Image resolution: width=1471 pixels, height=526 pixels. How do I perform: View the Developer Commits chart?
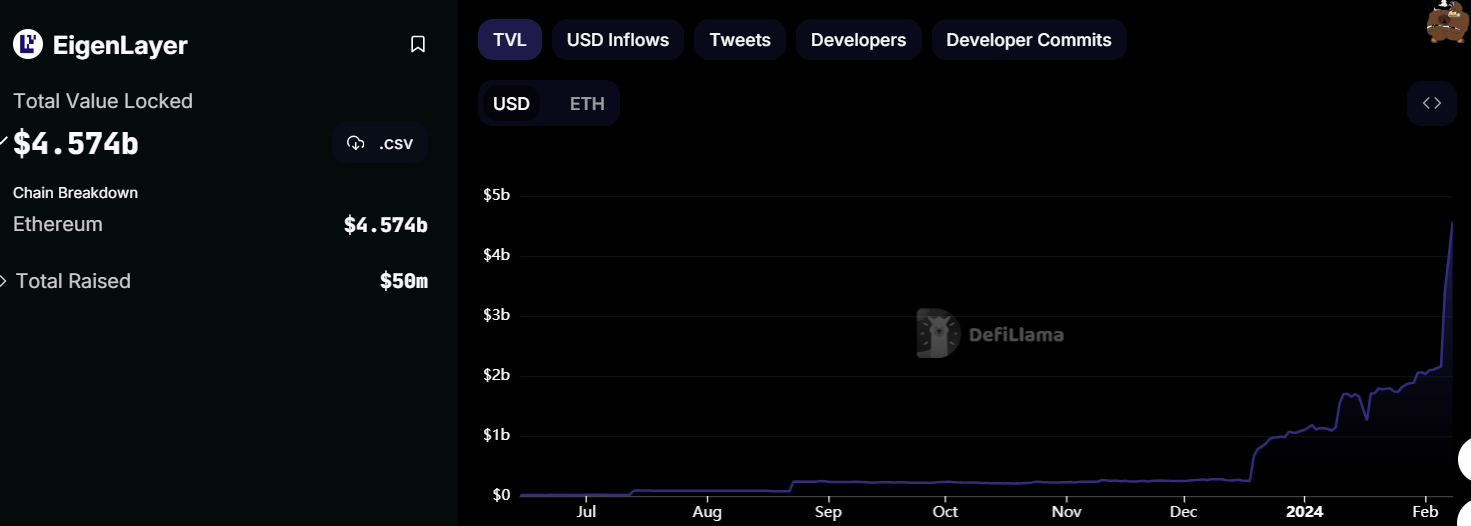coord(1029,40)
